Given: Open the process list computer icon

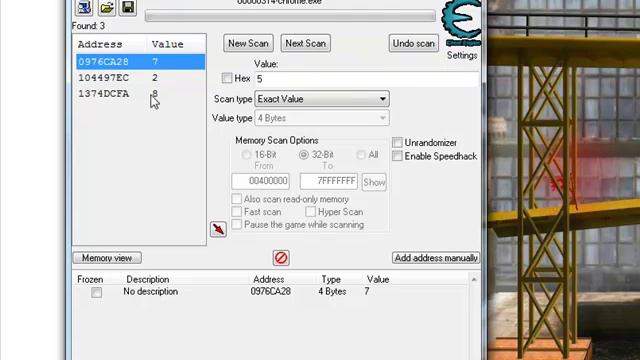Looking at the screenshot, I should (84, 7).
